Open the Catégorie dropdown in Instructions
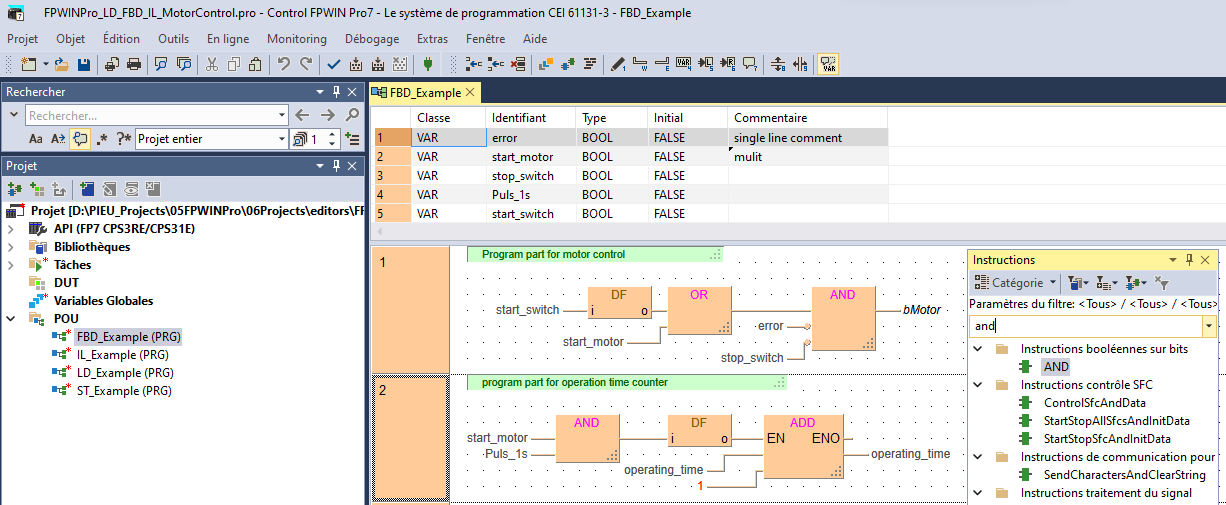The image size is (1226, 505). 1014,283
